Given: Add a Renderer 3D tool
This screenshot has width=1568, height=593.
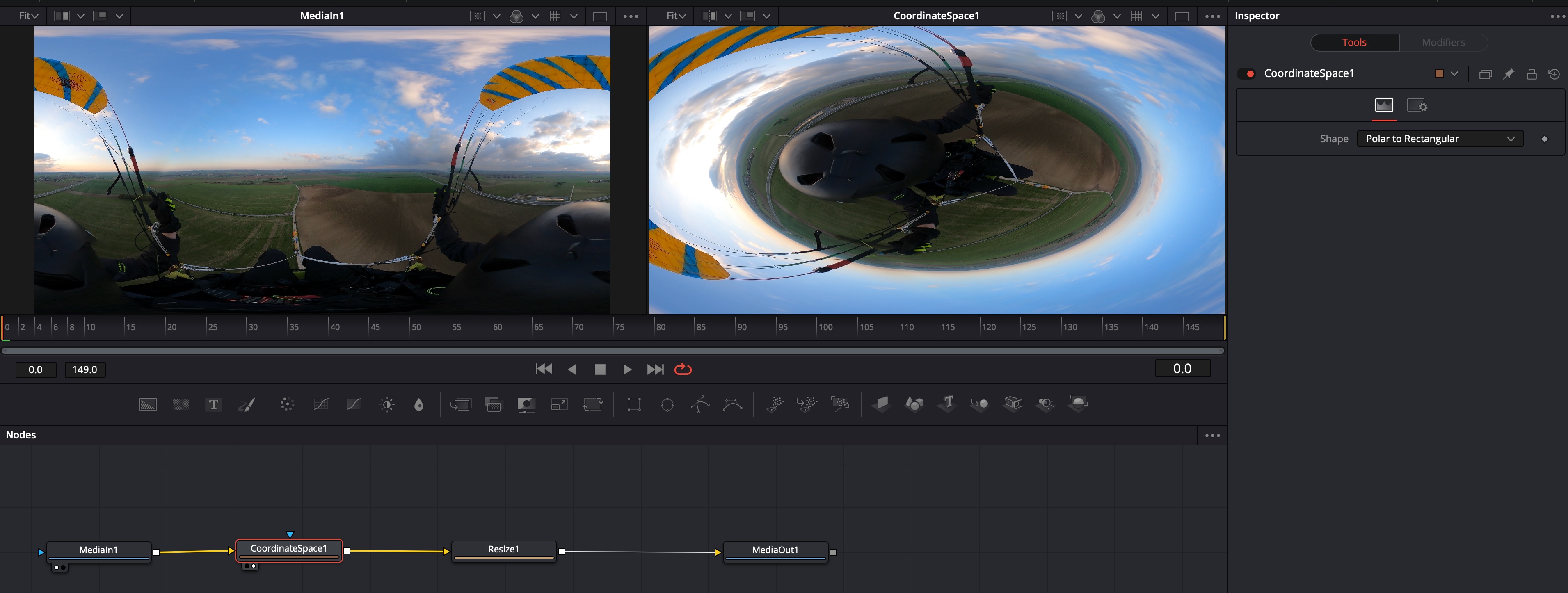Looking at the screenshot, I should 1078,404.
